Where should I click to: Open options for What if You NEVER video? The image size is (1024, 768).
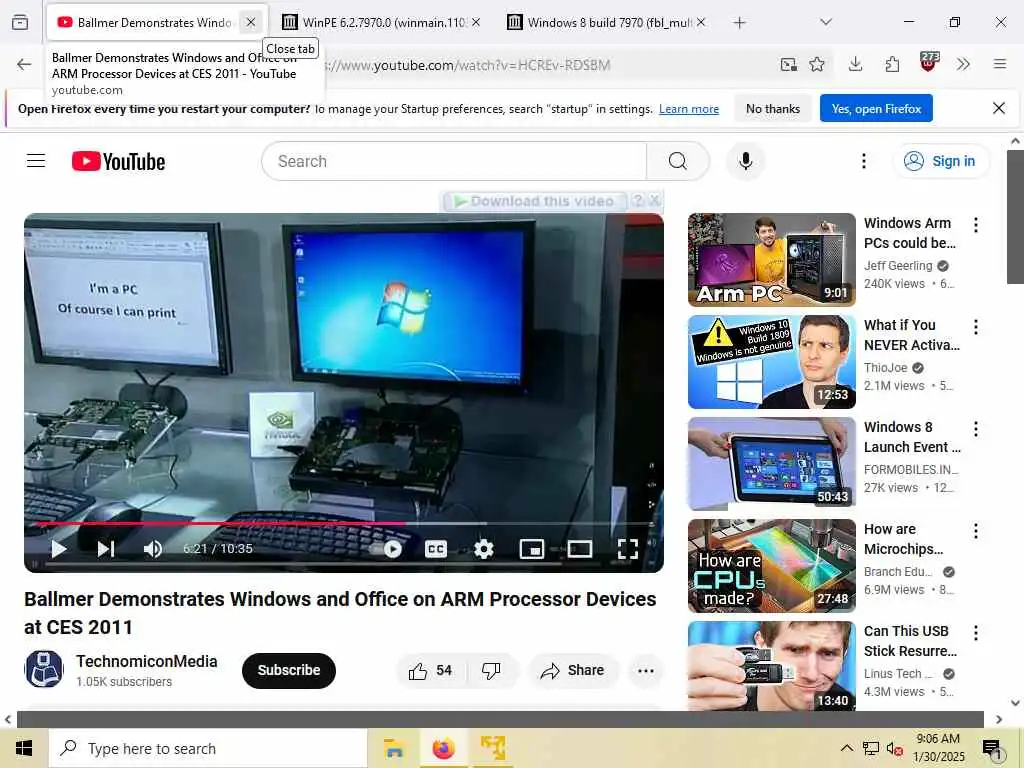976,327
